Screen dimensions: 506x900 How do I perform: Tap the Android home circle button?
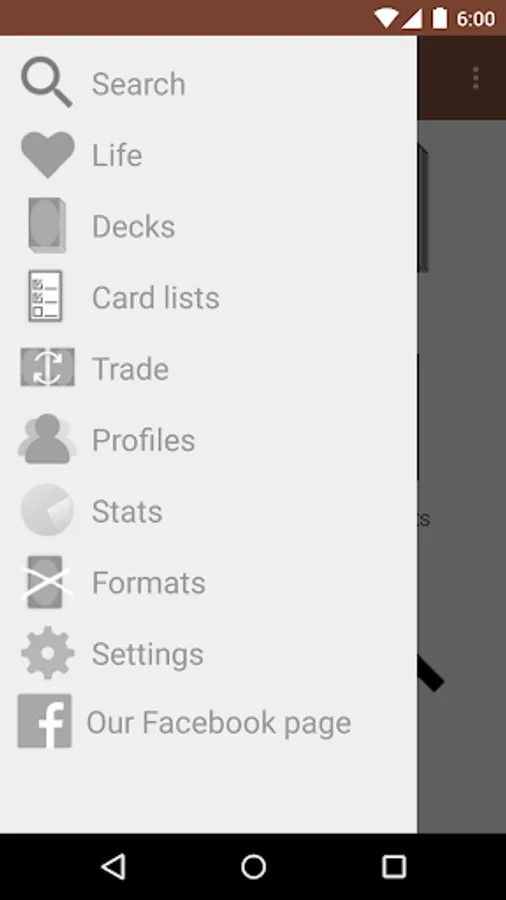253,866
